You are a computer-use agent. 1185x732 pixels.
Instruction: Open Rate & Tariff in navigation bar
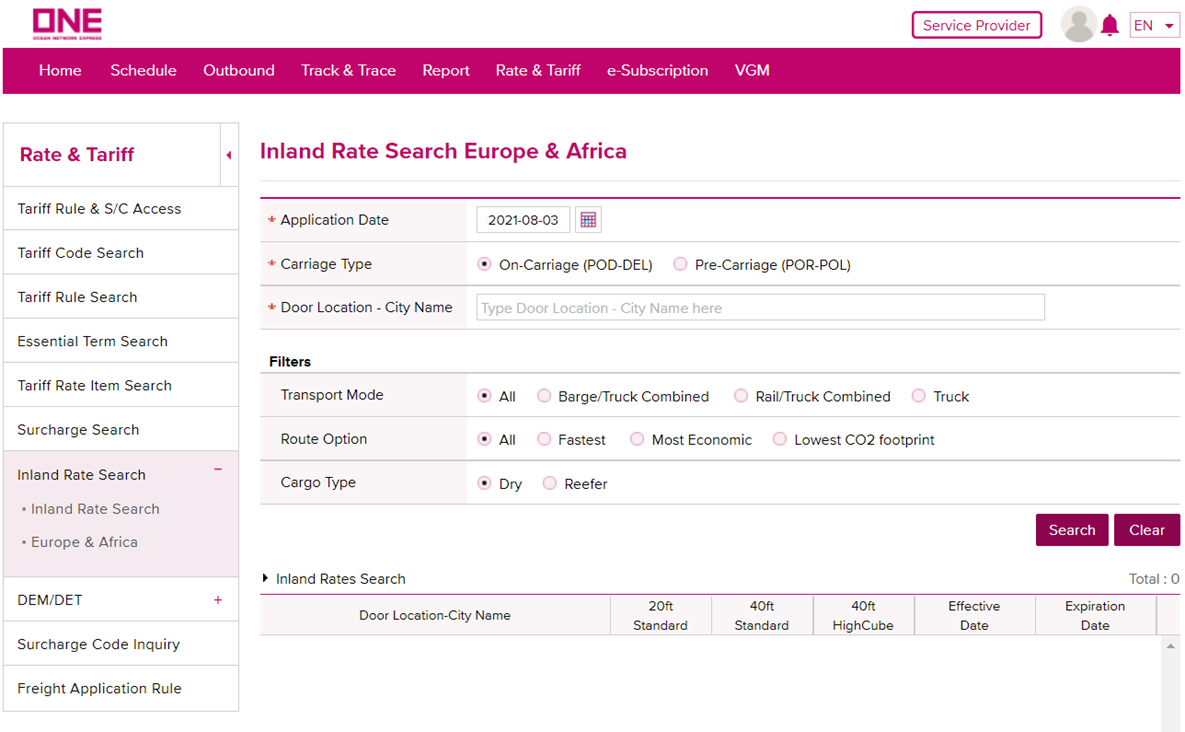[538, 70]
